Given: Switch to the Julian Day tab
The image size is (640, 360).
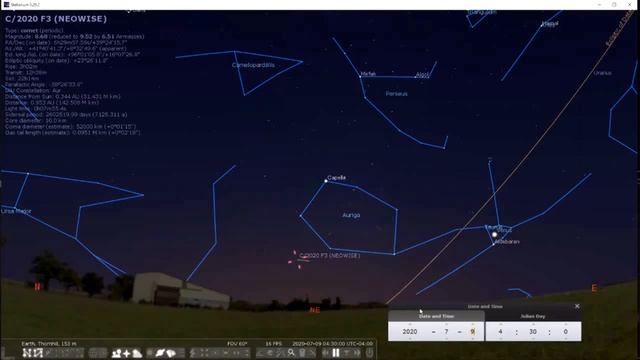Looking at the screenshot, I should pos(533,316).
